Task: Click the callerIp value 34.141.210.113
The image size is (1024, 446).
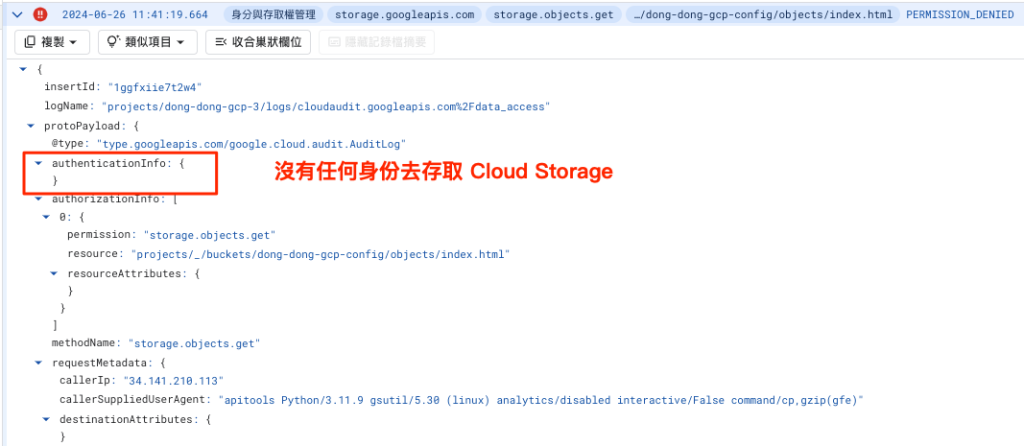Action: click(173, 381)
